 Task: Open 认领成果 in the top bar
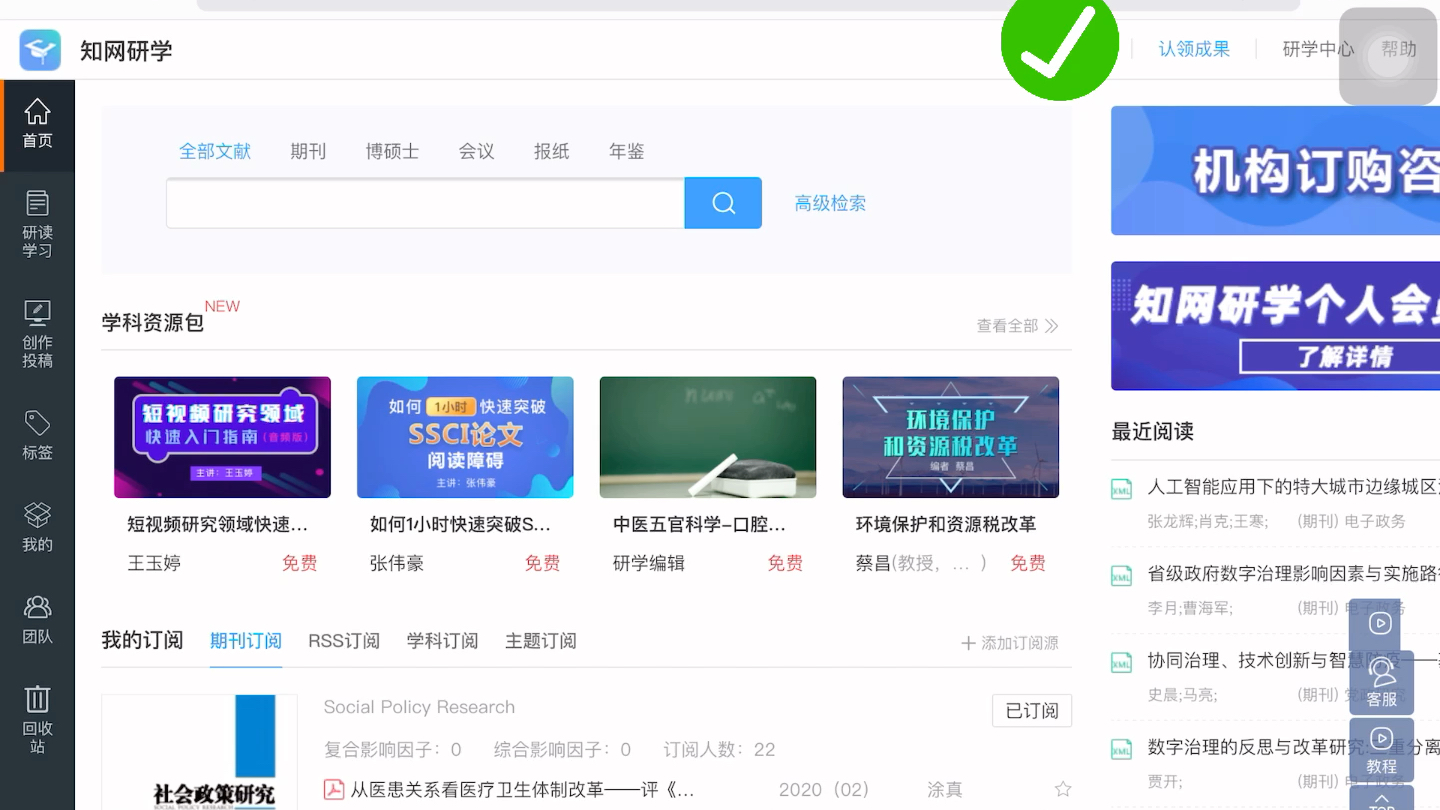click(1194, 49)
